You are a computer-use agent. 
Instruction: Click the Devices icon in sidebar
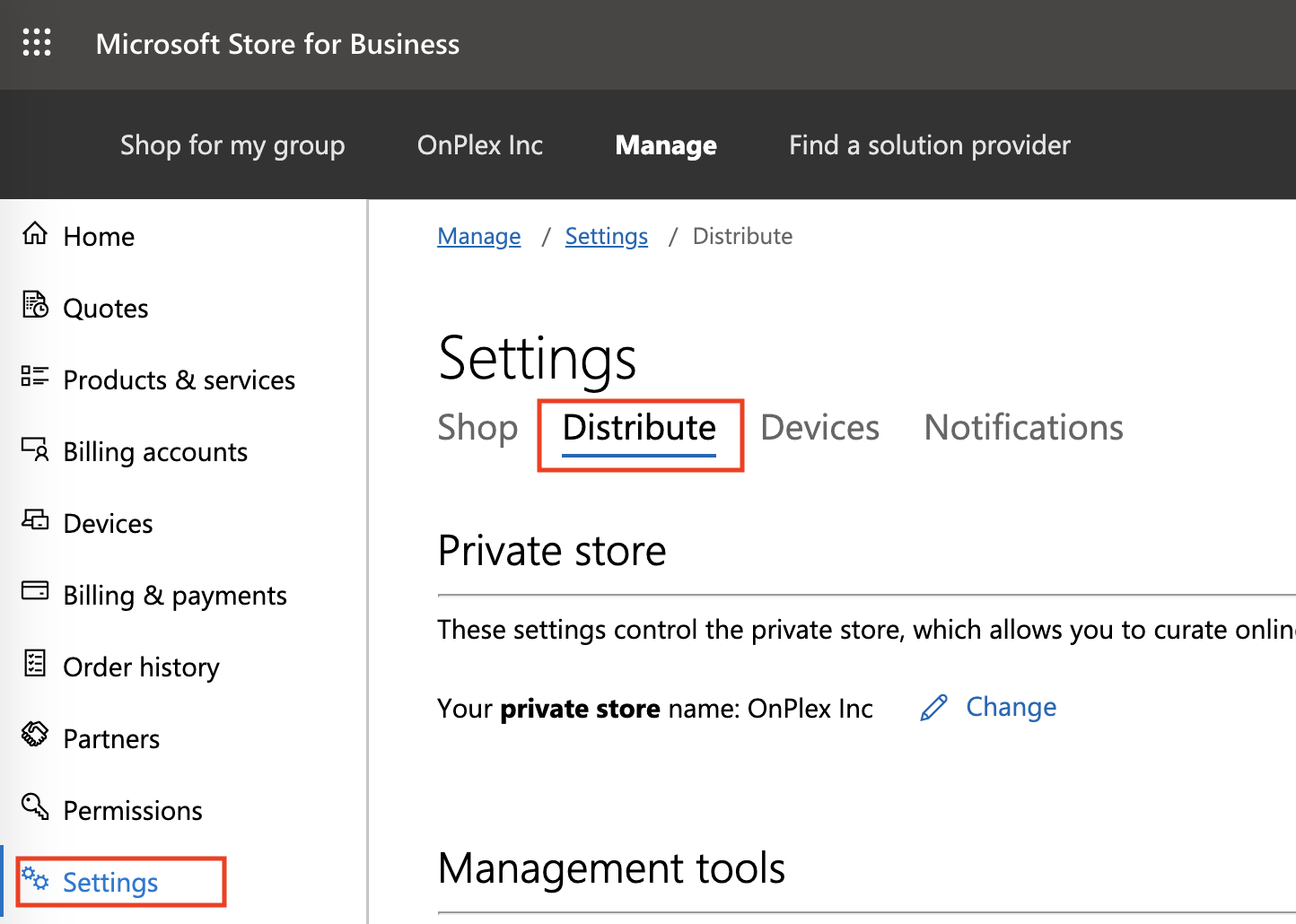click(35, 519)
